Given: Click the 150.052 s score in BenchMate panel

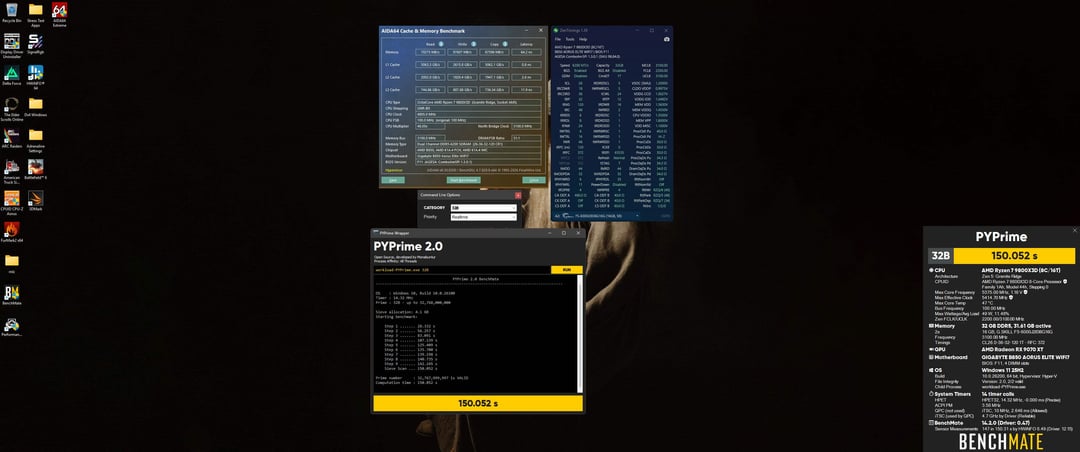Looking at the screenshot, I should pyautogui.click(x=1014, y=256).
